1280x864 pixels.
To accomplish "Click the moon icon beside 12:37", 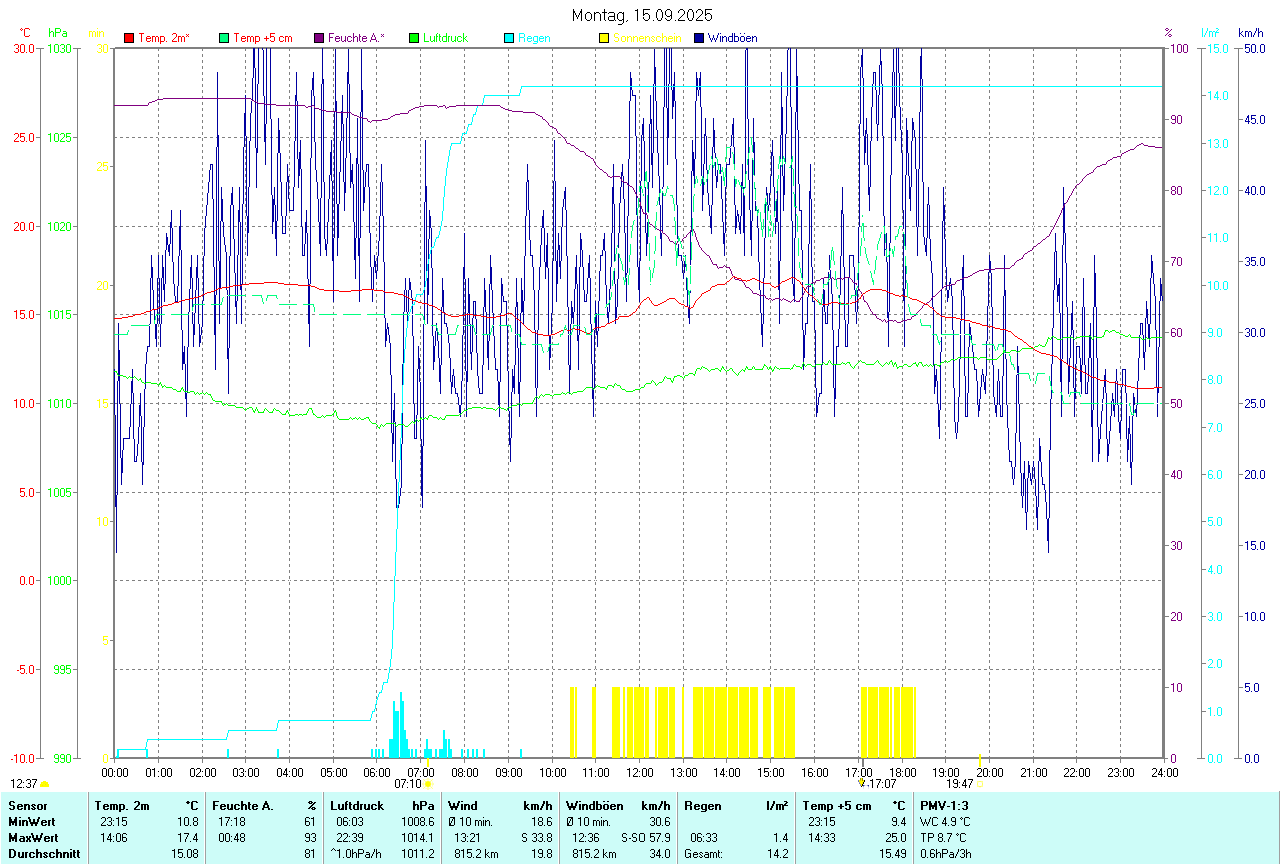I will tap(45, 784).
